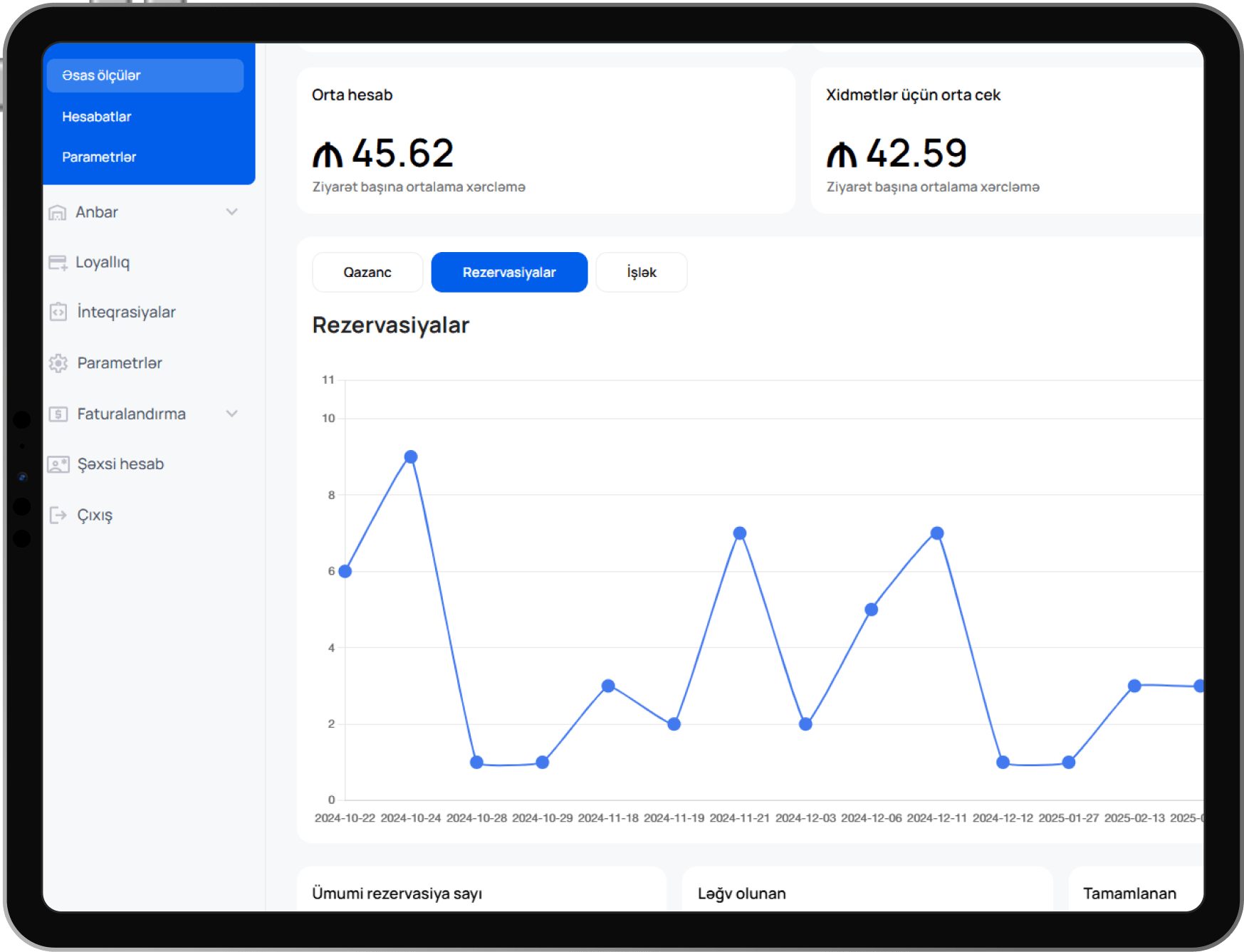Select chart data point for 2025-02-13
1244x952 pixels.
pos(1134,686)
